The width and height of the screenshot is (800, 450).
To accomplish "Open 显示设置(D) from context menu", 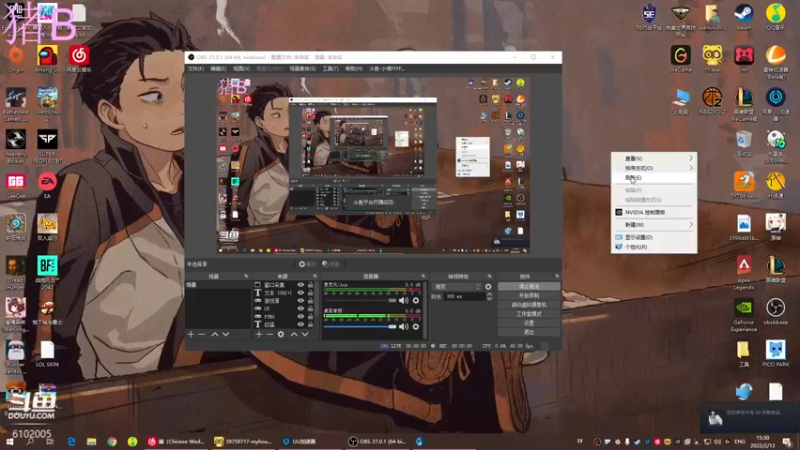I will (654, 237).
